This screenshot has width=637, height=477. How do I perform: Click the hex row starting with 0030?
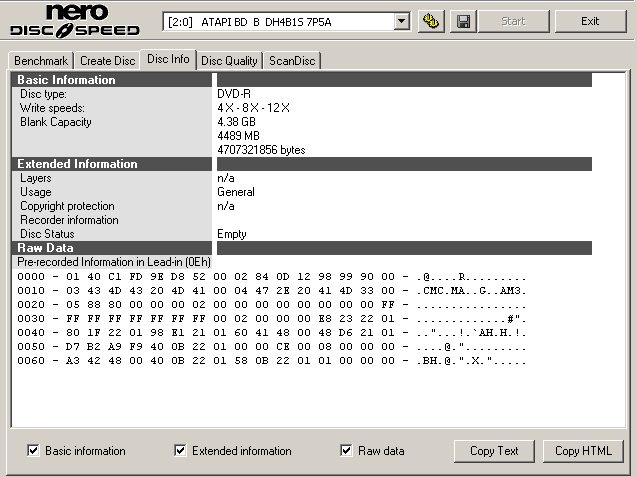(271, 319)
